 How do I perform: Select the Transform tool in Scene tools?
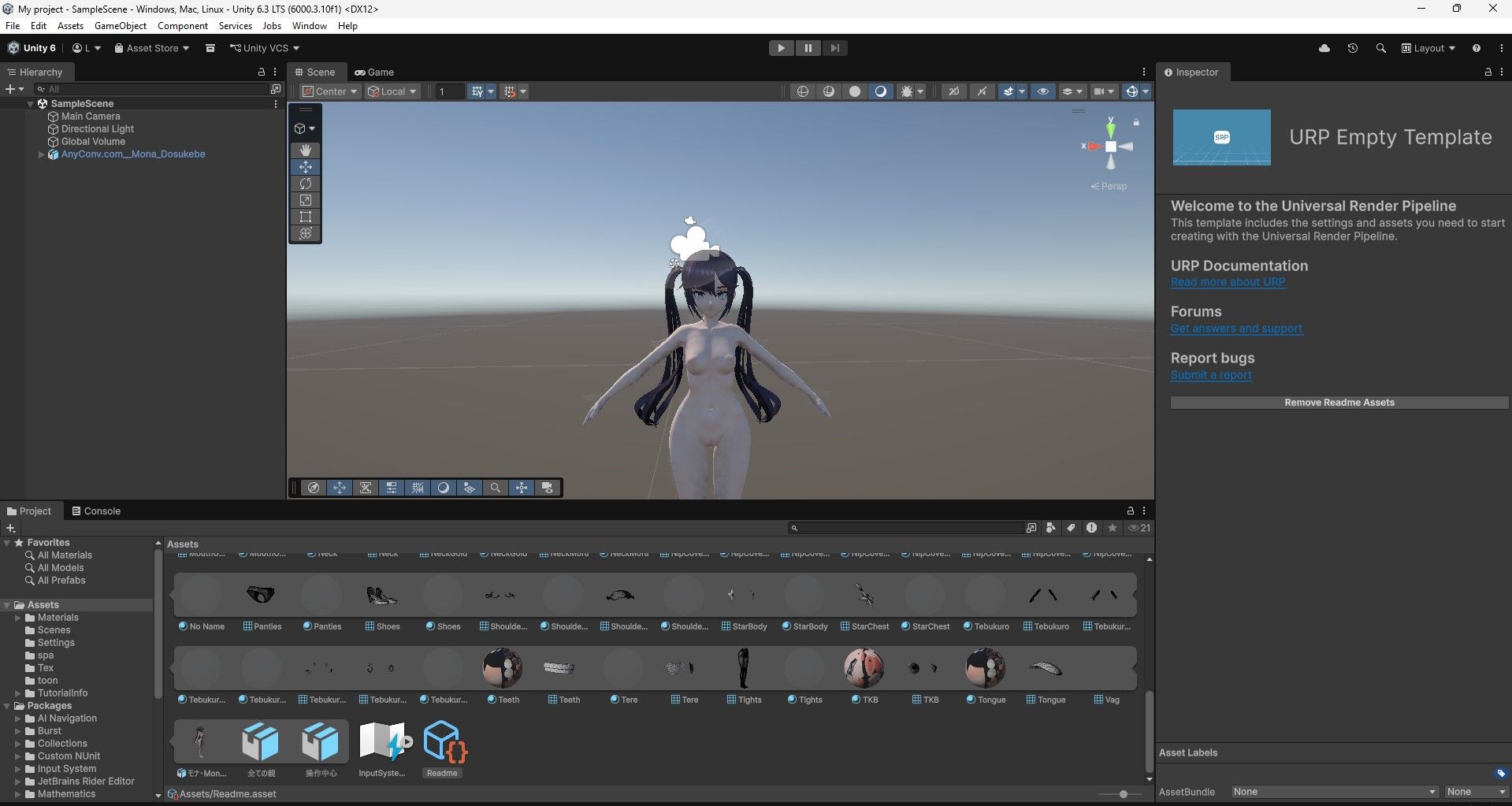[x=306, y=233]
